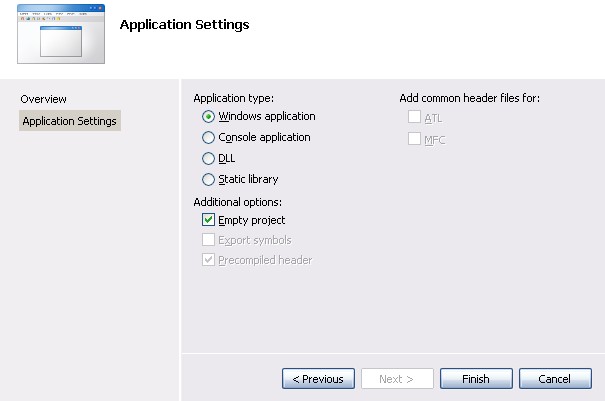Screen dimensions: 605x401
Task: Click the wizard window illustration icon
Action: coord(61,34)
